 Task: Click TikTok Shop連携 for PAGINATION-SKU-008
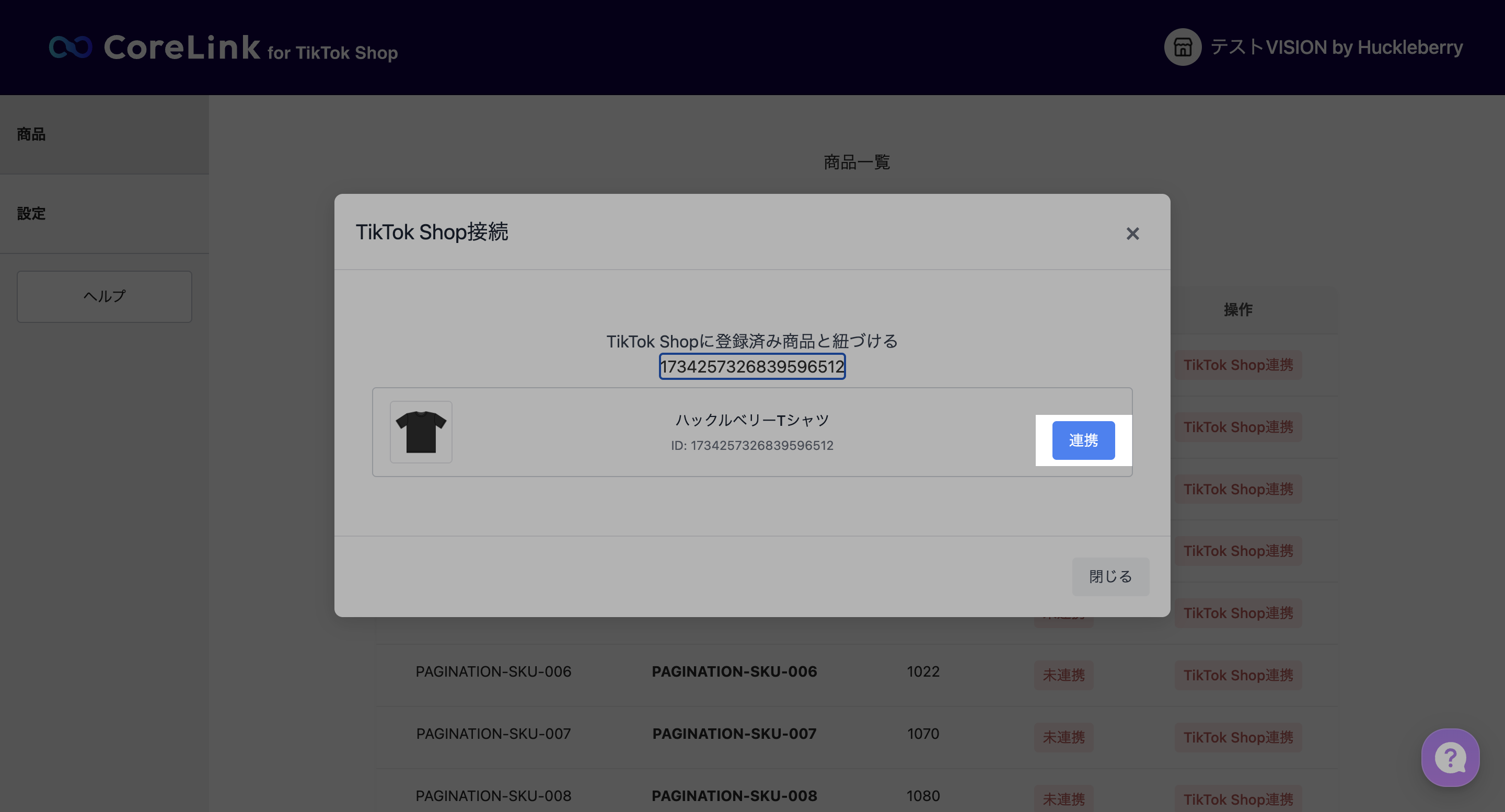pyautogui.click(x=1237, y=798)
